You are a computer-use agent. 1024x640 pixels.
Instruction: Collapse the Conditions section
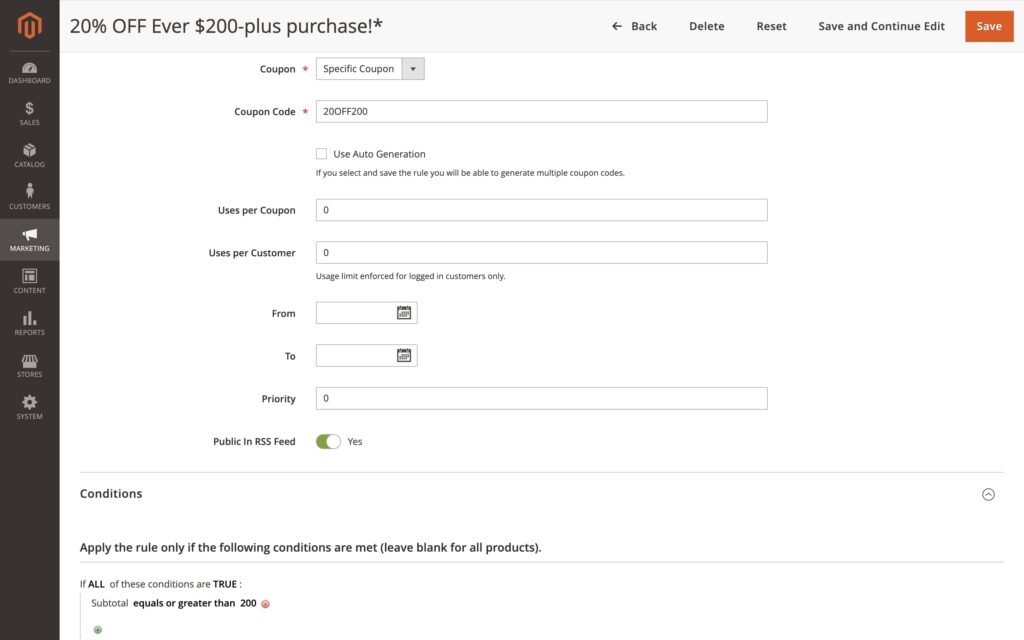click(x=988, y=494)
